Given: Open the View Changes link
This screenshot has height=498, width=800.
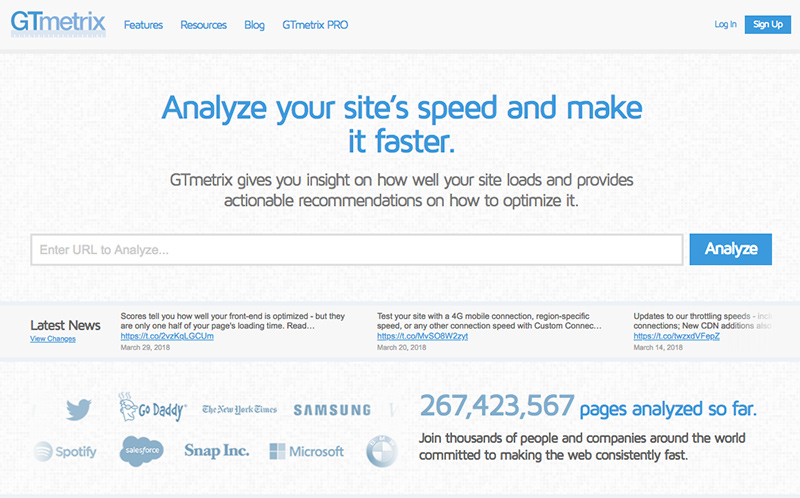Looking at the screenshot, I should click(53, 339).
